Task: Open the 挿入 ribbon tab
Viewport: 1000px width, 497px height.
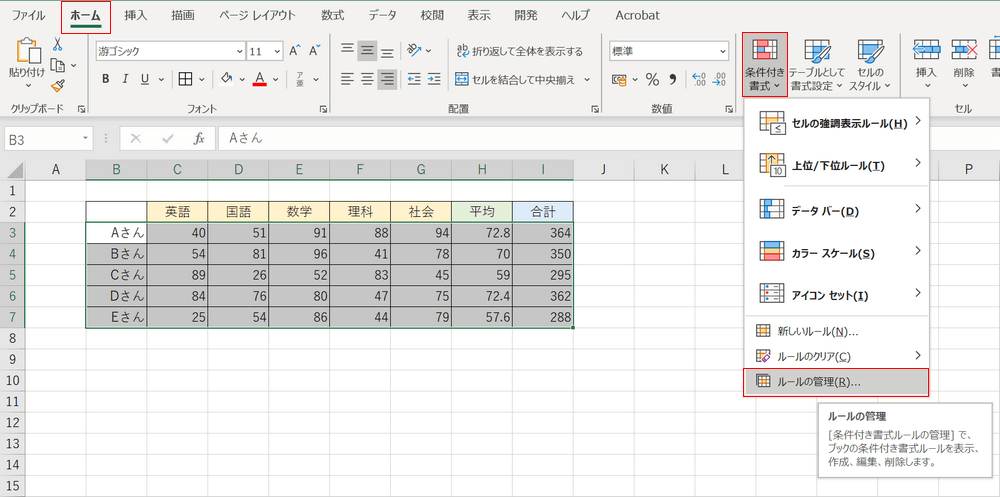Action: [137, 16]
